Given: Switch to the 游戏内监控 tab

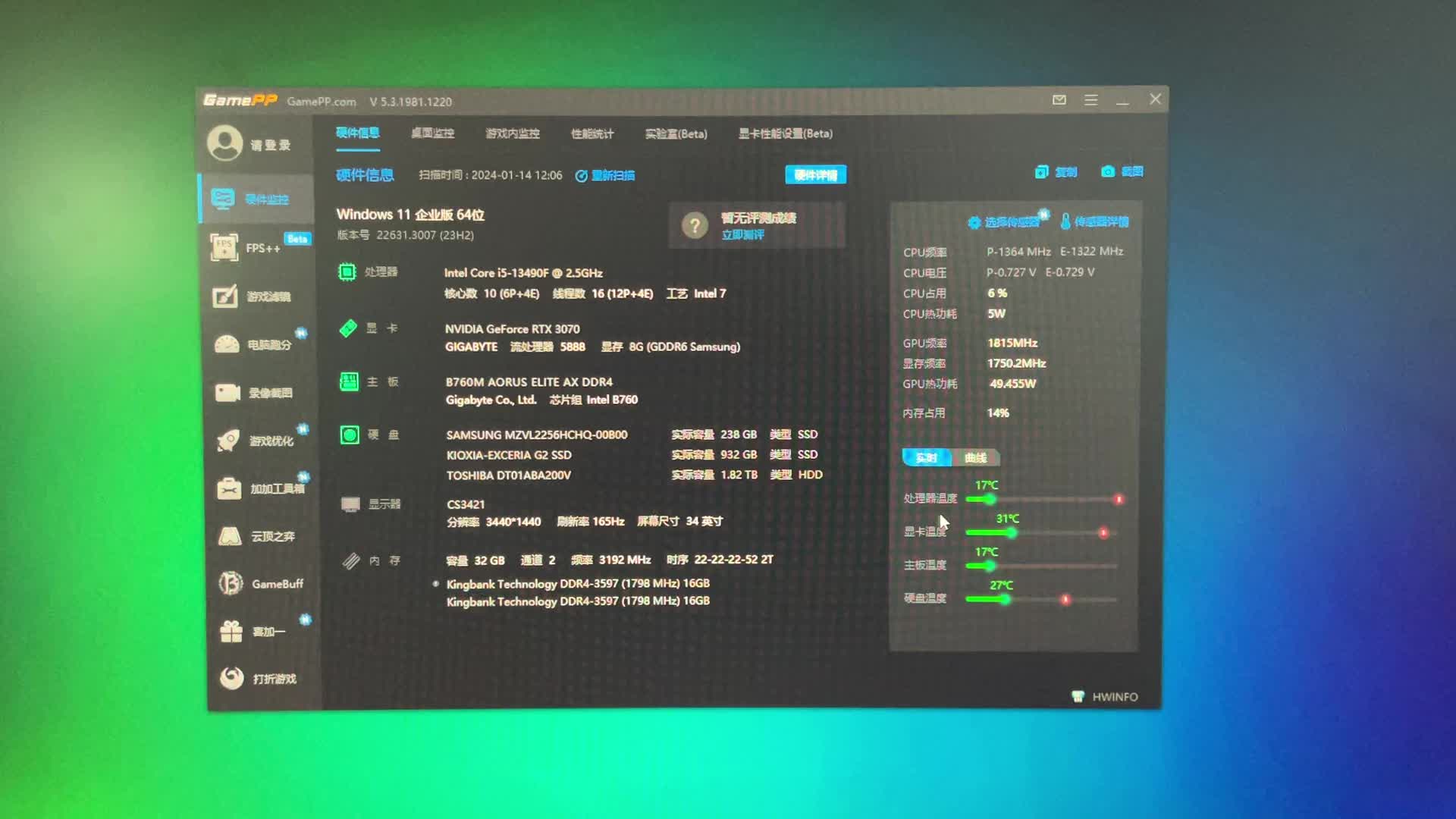Looking at the screenshot, I should click(513, 133).
